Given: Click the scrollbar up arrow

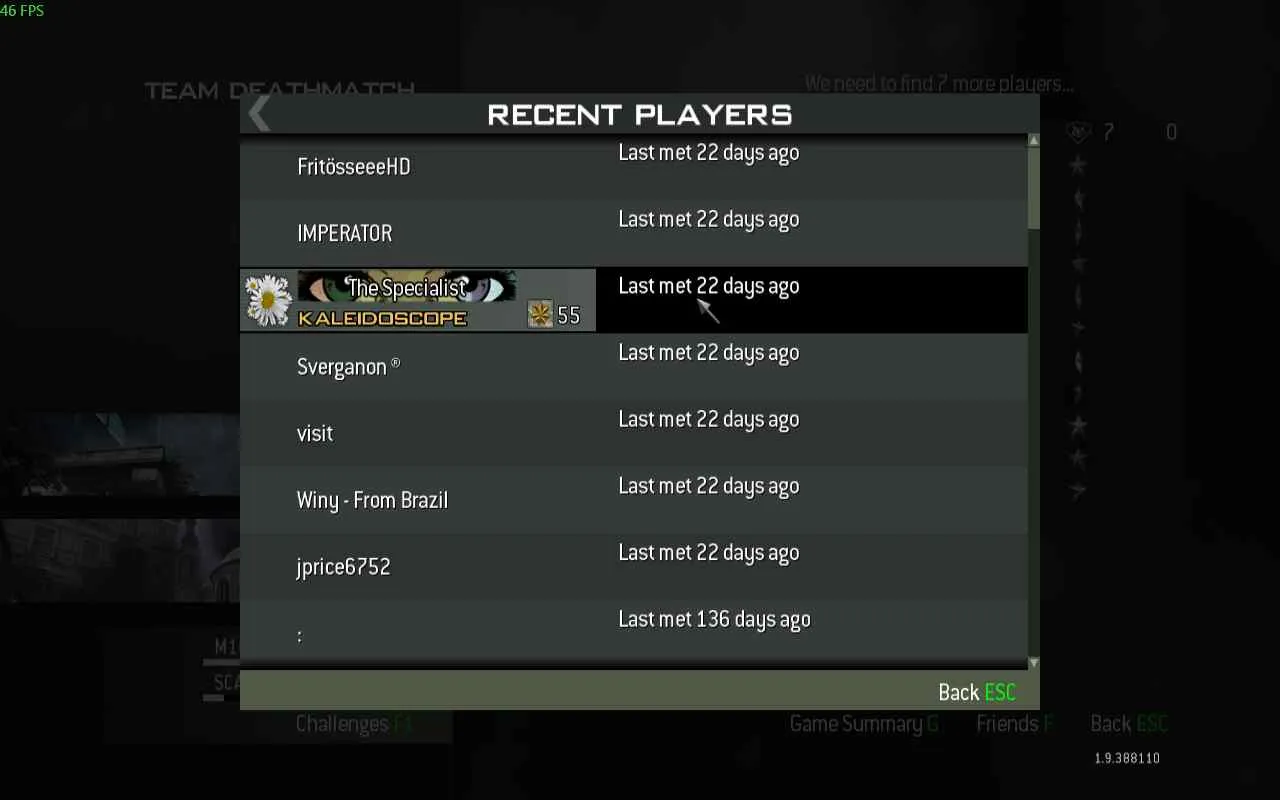Looking at the screenshot, I should click(x=1034, y=141).
